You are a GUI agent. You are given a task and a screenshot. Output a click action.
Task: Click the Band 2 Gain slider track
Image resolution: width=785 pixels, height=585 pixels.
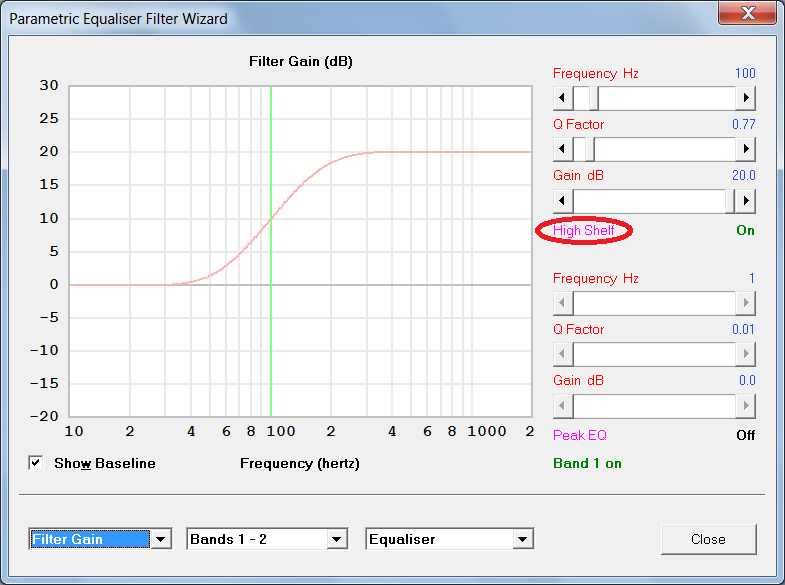(x=654, y=406)
